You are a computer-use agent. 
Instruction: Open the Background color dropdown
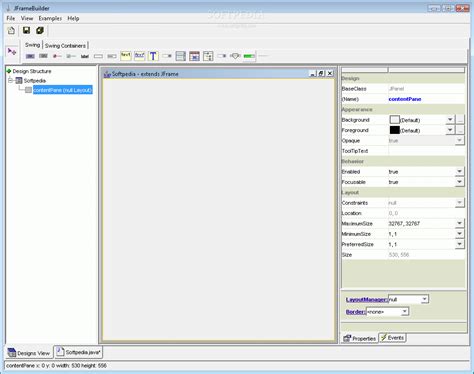click(x=450, y=119)
